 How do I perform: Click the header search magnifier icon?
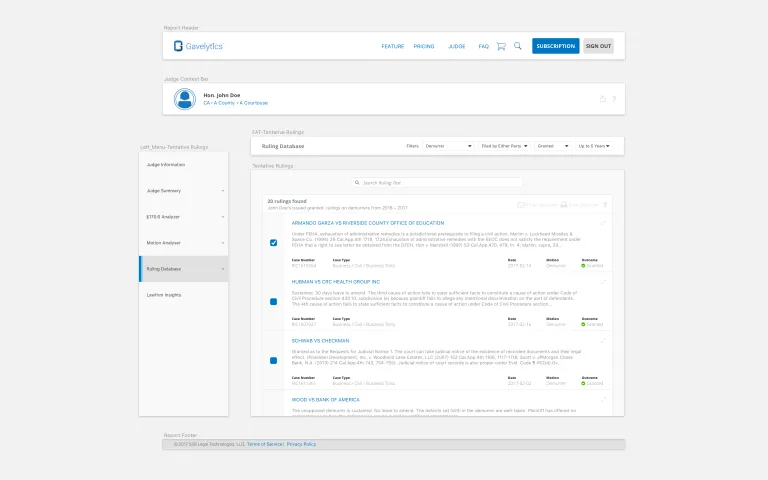pos(517,46)
